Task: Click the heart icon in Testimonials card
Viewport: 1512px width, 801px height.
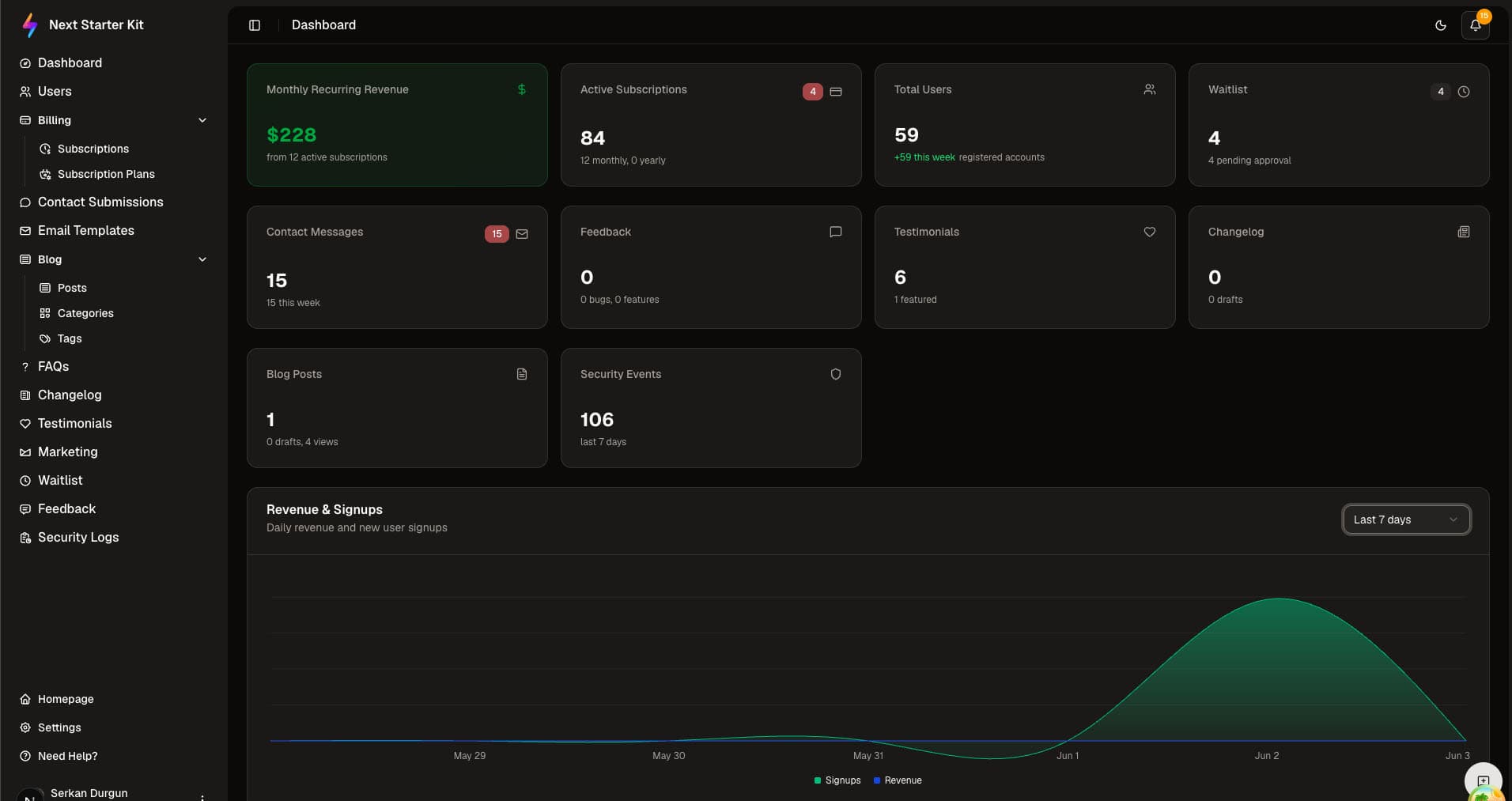Action: click(x=1150, y=232)
